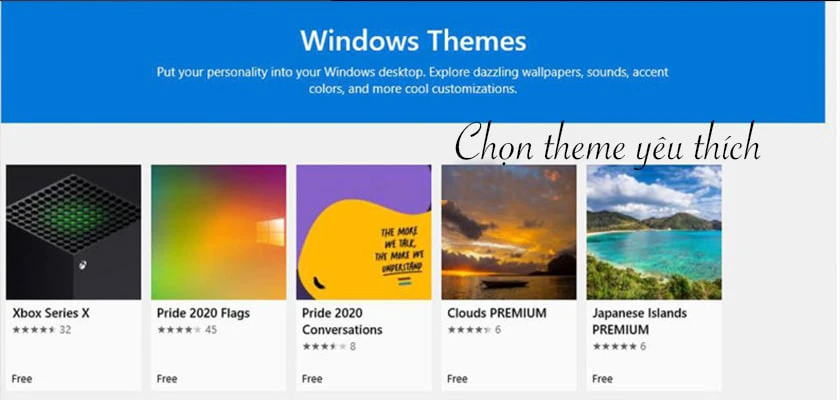Open the Japanese Islands PREMIUM beach thumbnail
Screen dimensions: 840x400
click(x=654, y=232)
